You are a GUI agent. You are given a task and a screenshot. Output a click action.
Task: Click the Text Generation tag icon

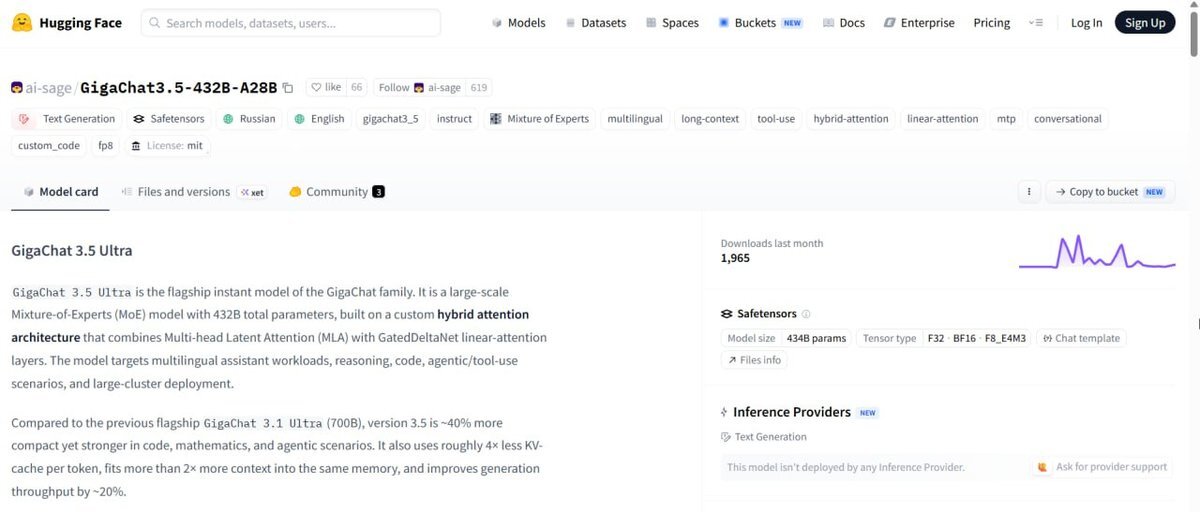(26, 119)
